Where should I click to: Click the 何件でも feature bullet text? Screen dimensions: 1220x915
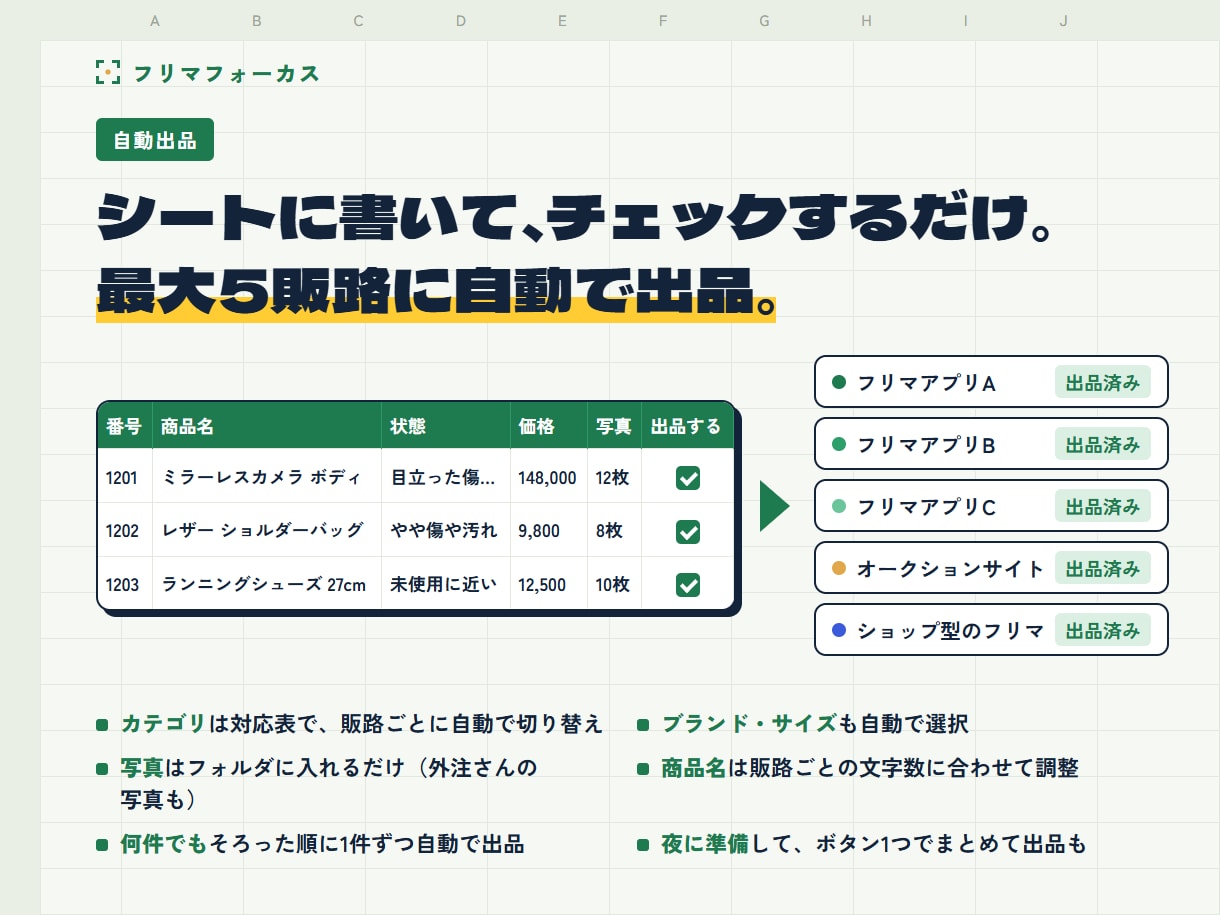(322, 844)
